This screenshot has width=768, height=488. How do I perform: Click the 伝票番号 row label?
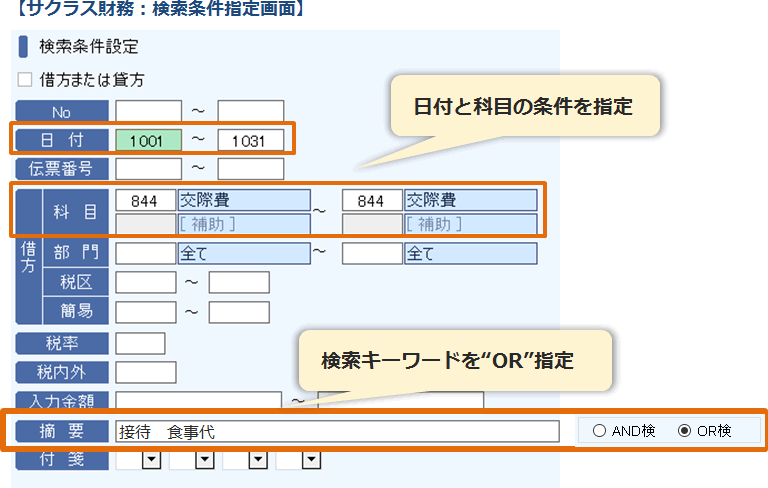tap(62, 169)
